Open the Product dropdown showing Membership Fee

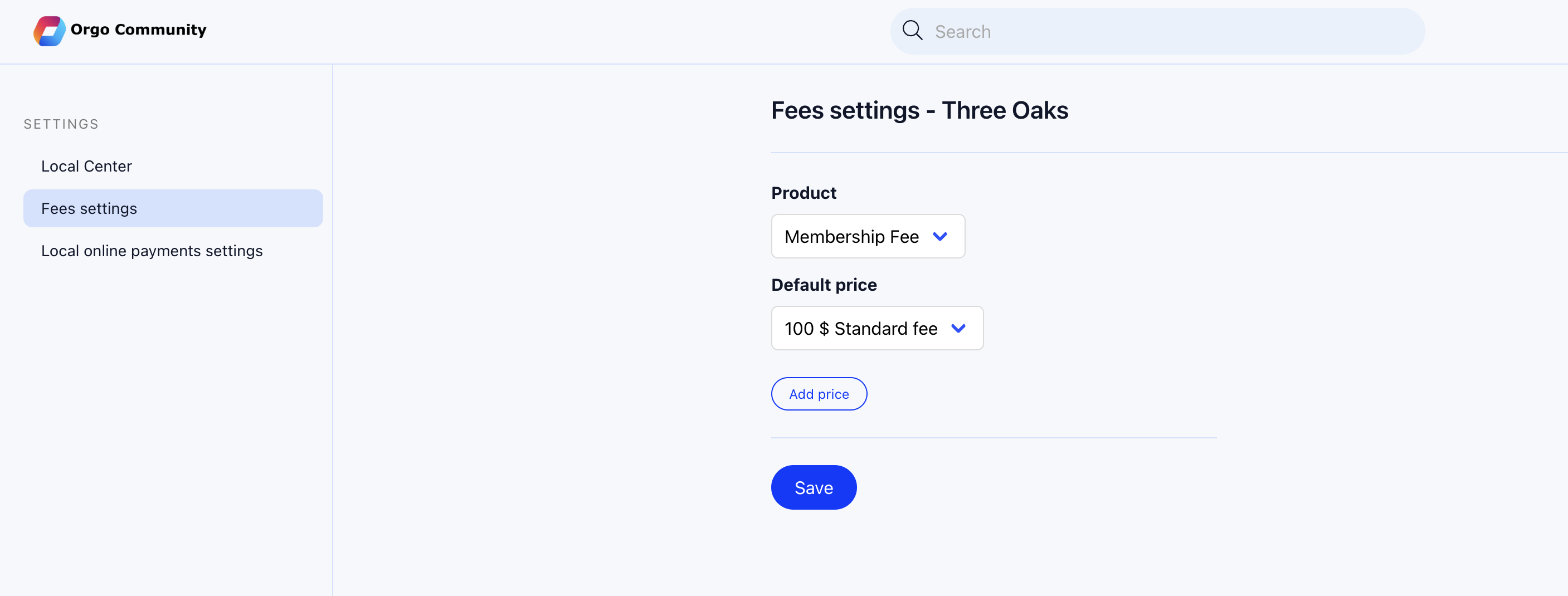pos(868,236)
